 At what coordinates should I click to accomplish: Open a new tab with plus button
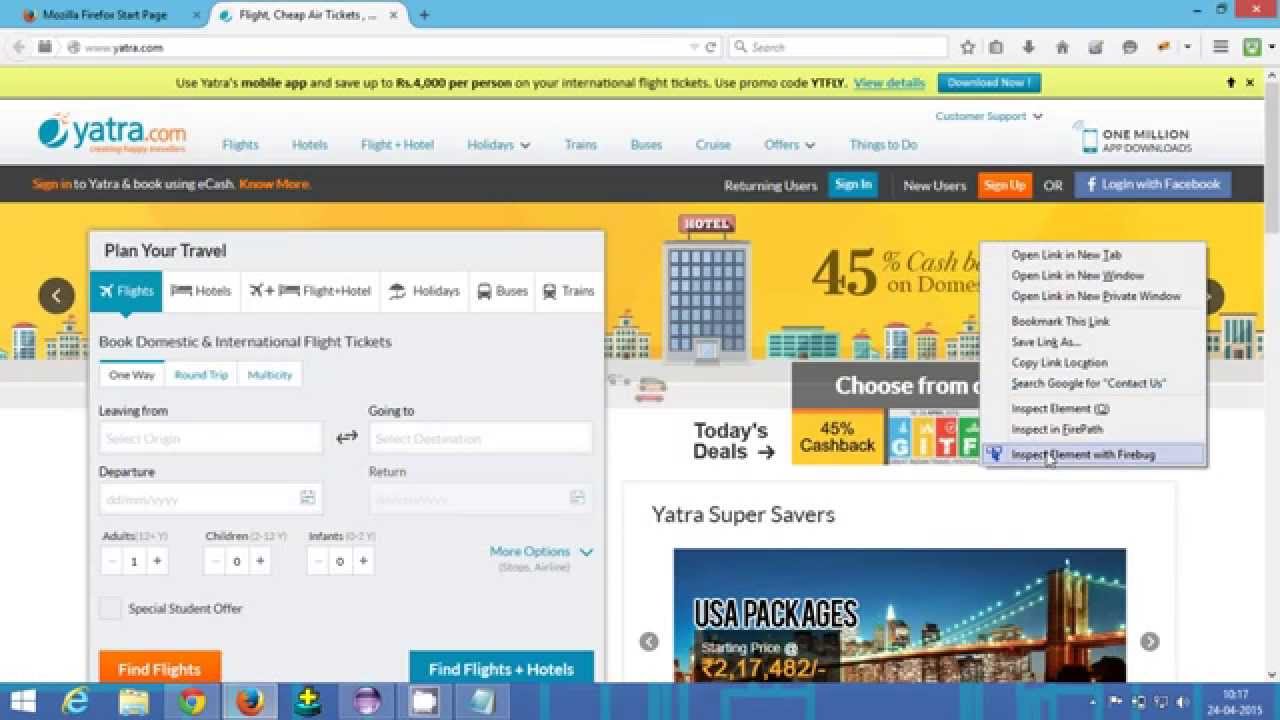point(424,15)
